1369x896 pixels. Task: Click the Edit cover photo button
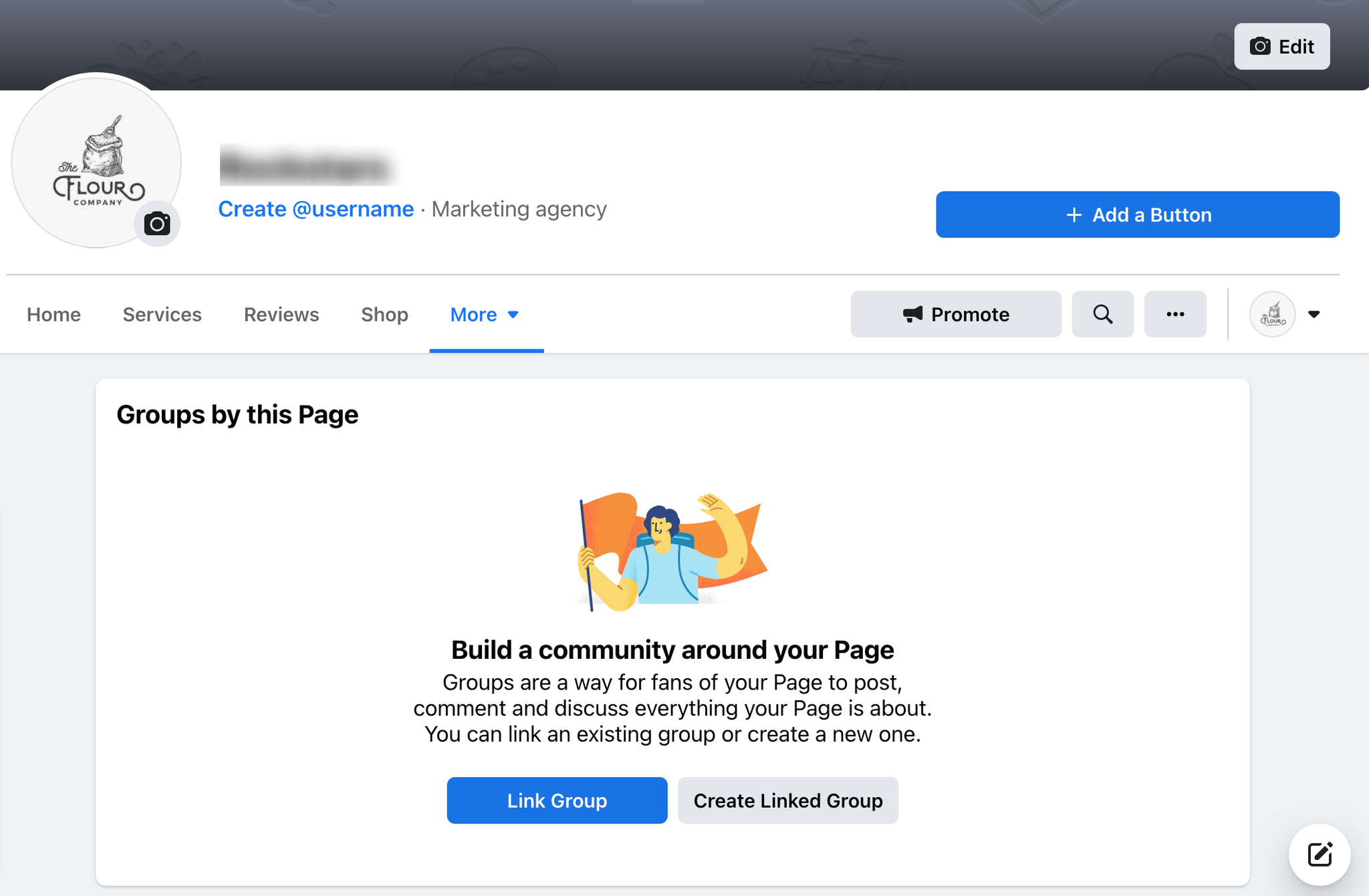pyautogui.click(x=1281, y=47)
